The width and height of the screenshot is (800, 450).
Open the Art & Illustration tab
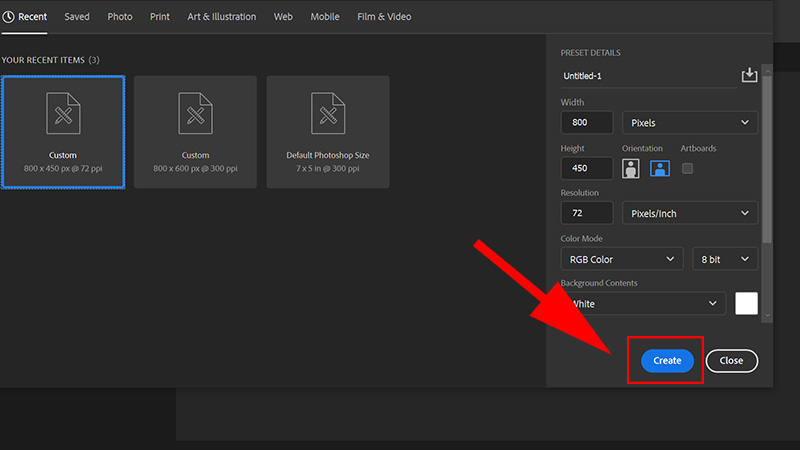tap(221, 17)
